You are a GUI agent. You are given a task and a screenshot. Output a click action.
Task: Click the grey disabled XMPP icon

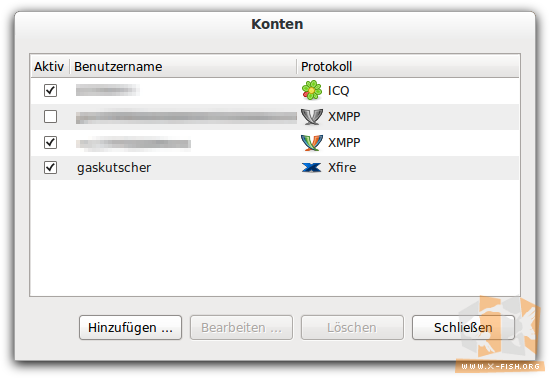click(311, 116)
